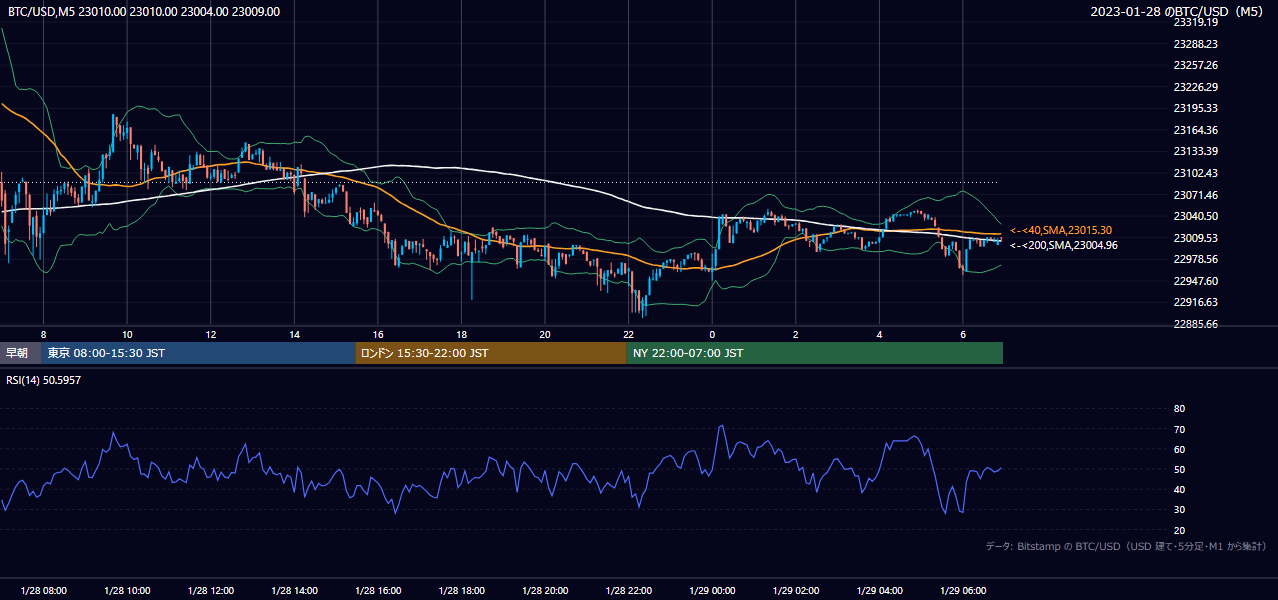Click RSI axis level 60
The height and width of the screenshot is (600, 1278).
coord(1179,449)
